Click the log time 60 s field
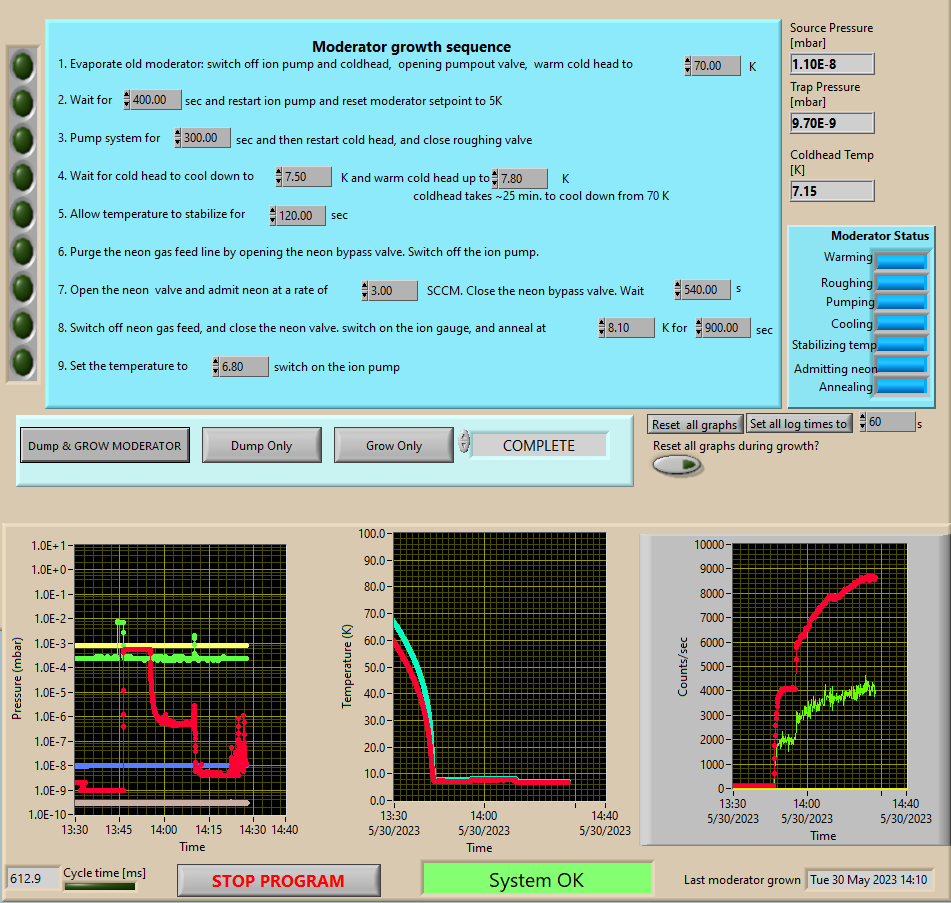 tap(890, 421)
